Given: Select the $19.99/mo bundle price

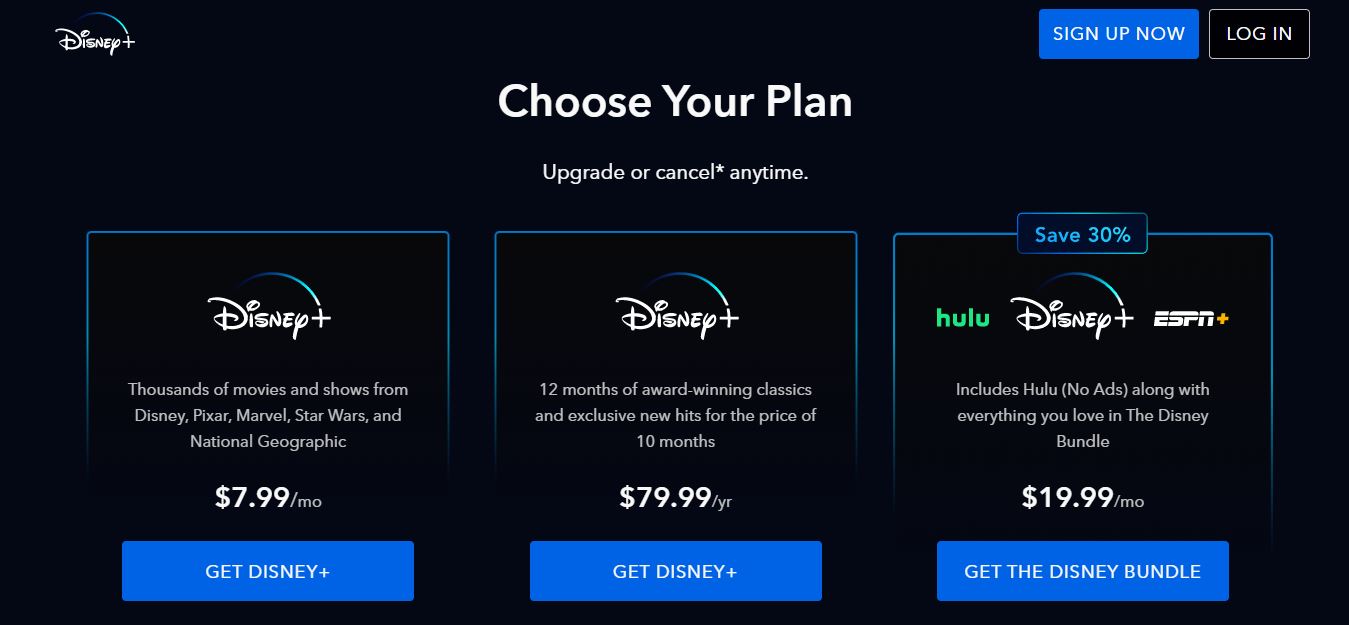Looking at the screenshot, I should 1082,495.
